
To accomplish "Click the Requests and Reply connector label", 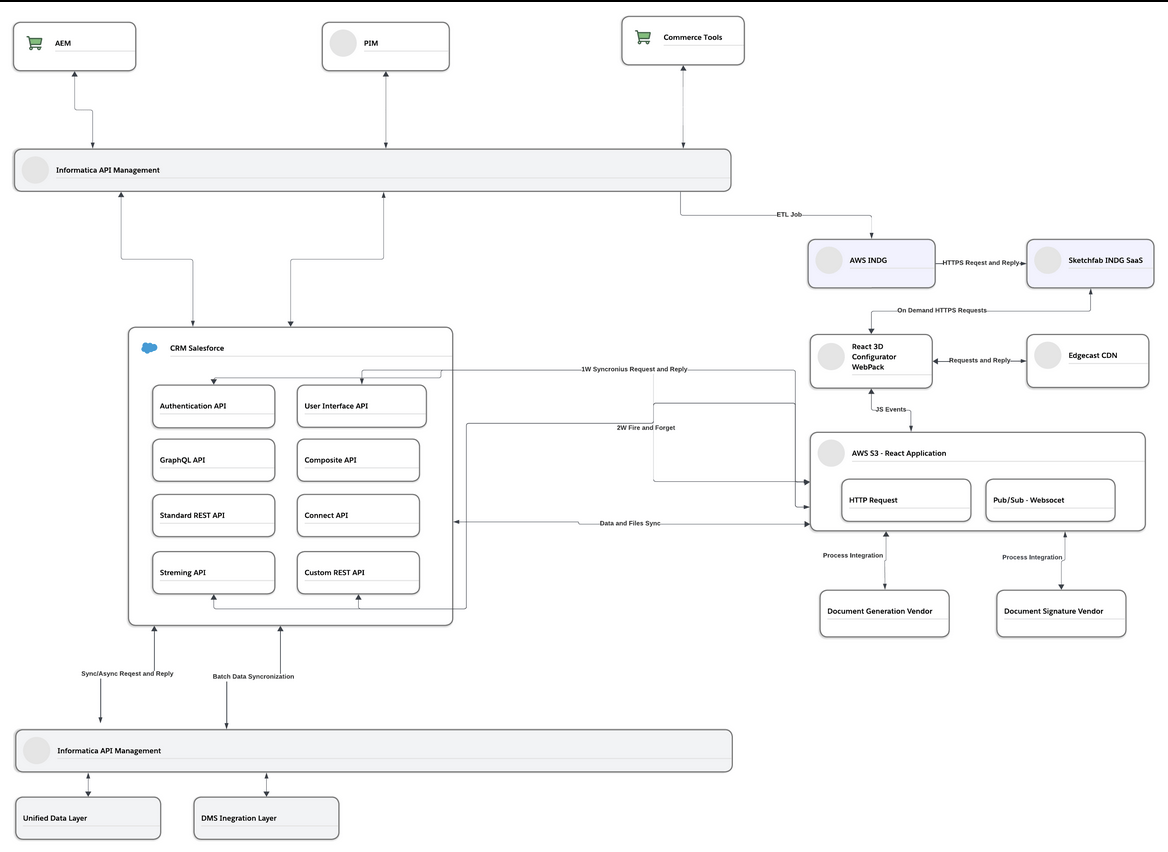I will click(980, 360).
